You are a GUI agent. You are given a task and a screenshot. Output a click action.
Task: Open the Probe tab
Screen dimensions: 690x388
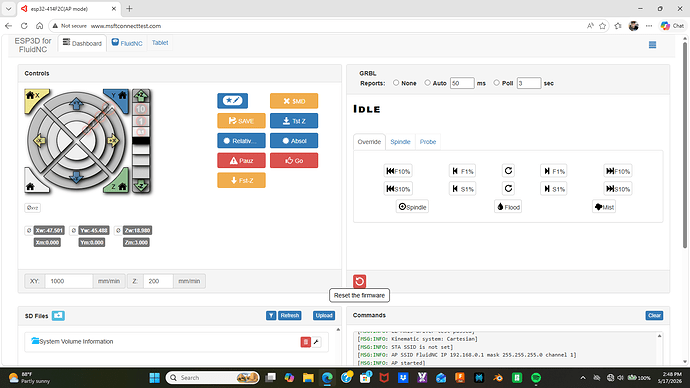[x=428, y=142]
